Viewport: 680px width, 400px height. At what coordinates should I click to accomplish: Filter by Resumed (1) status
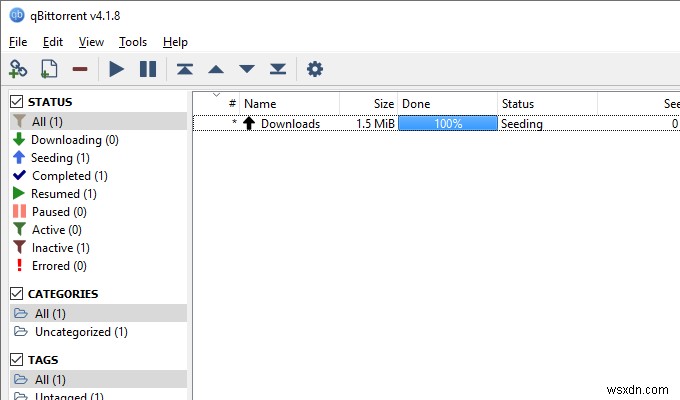pos(98,193)
